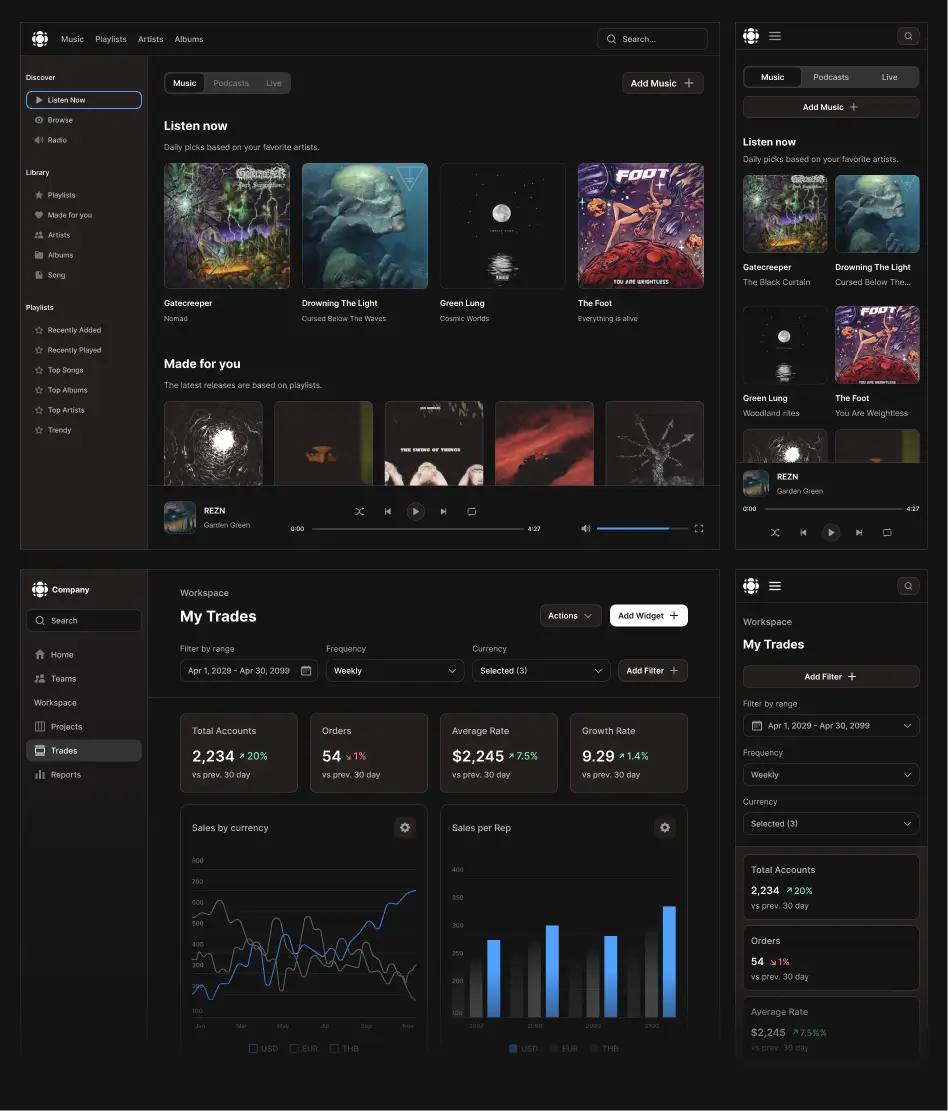Click desktop music Search field

(x=653, y=39)
